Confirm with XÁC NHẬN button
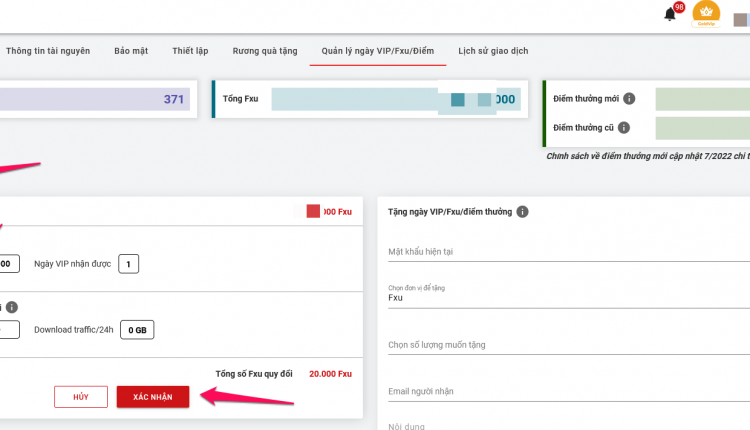 [153, 397]
